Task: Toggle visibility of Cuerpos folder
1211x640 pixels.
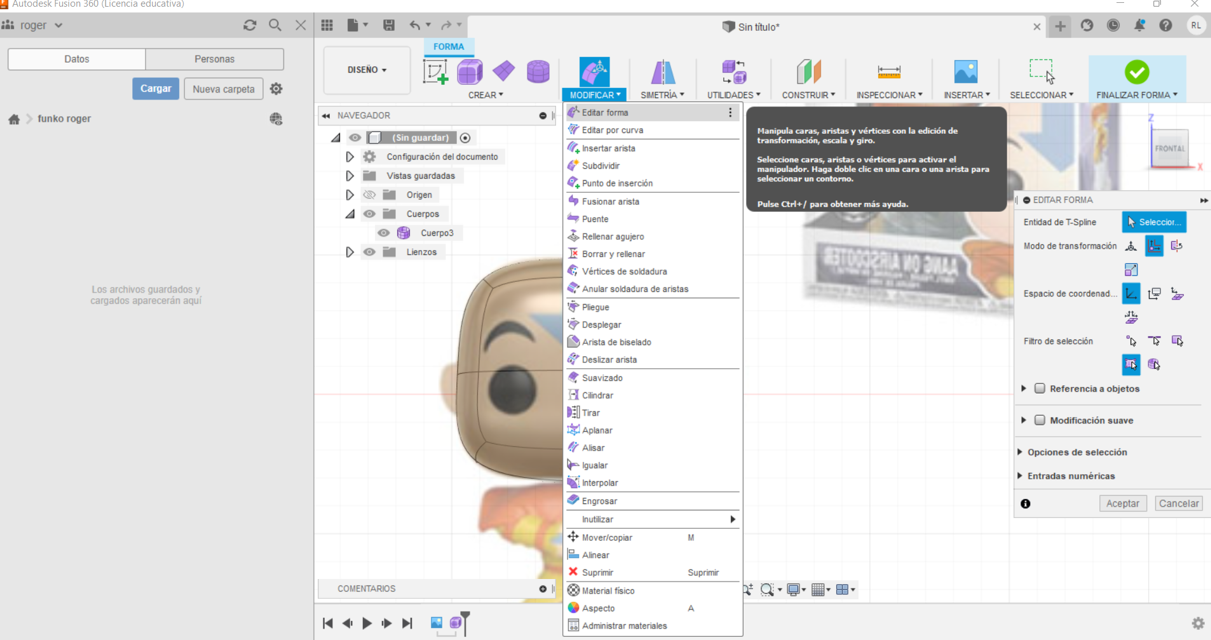Action: (369, 214)
